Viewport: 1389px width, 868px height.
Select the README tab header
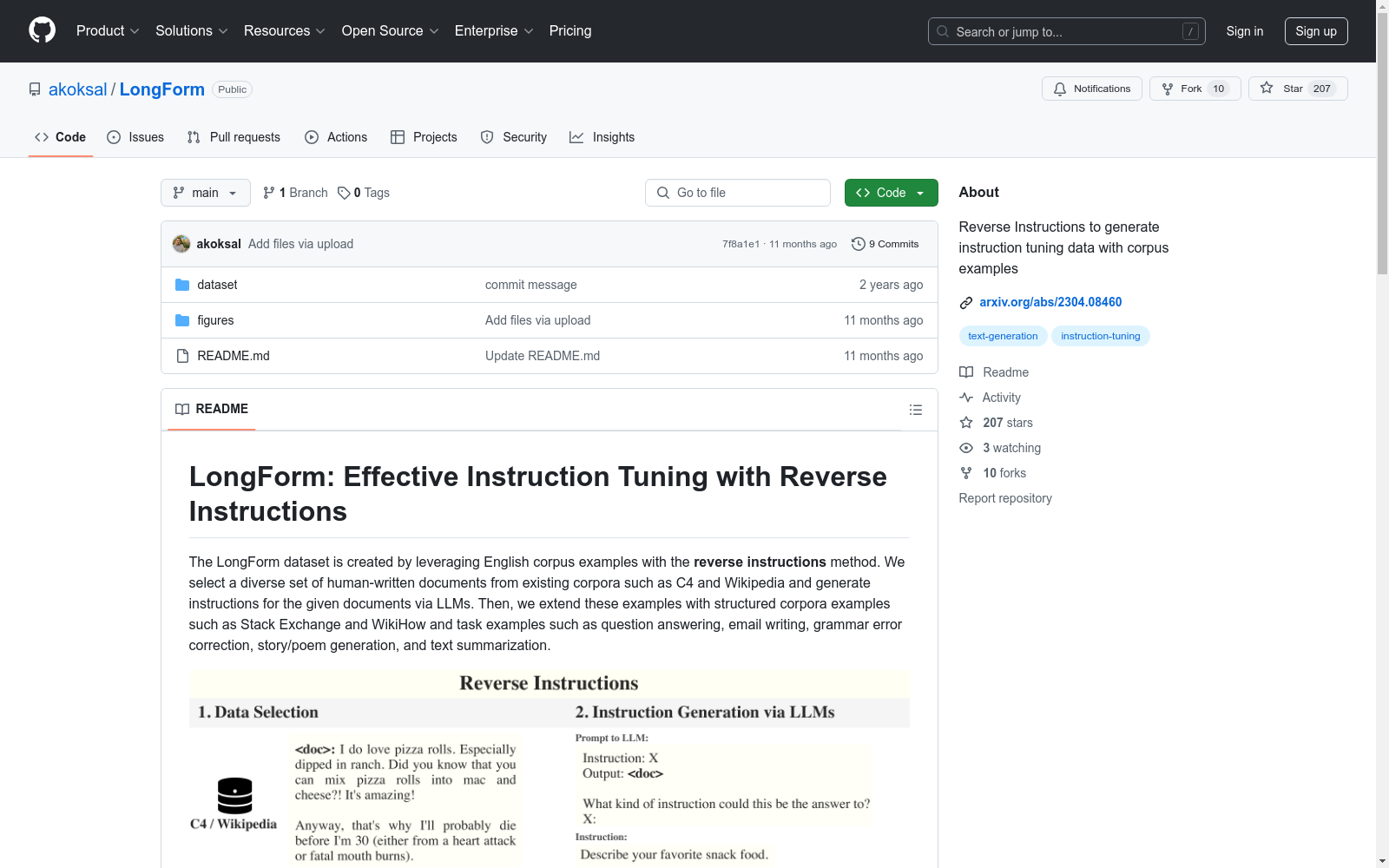click(x=212, y=409)
